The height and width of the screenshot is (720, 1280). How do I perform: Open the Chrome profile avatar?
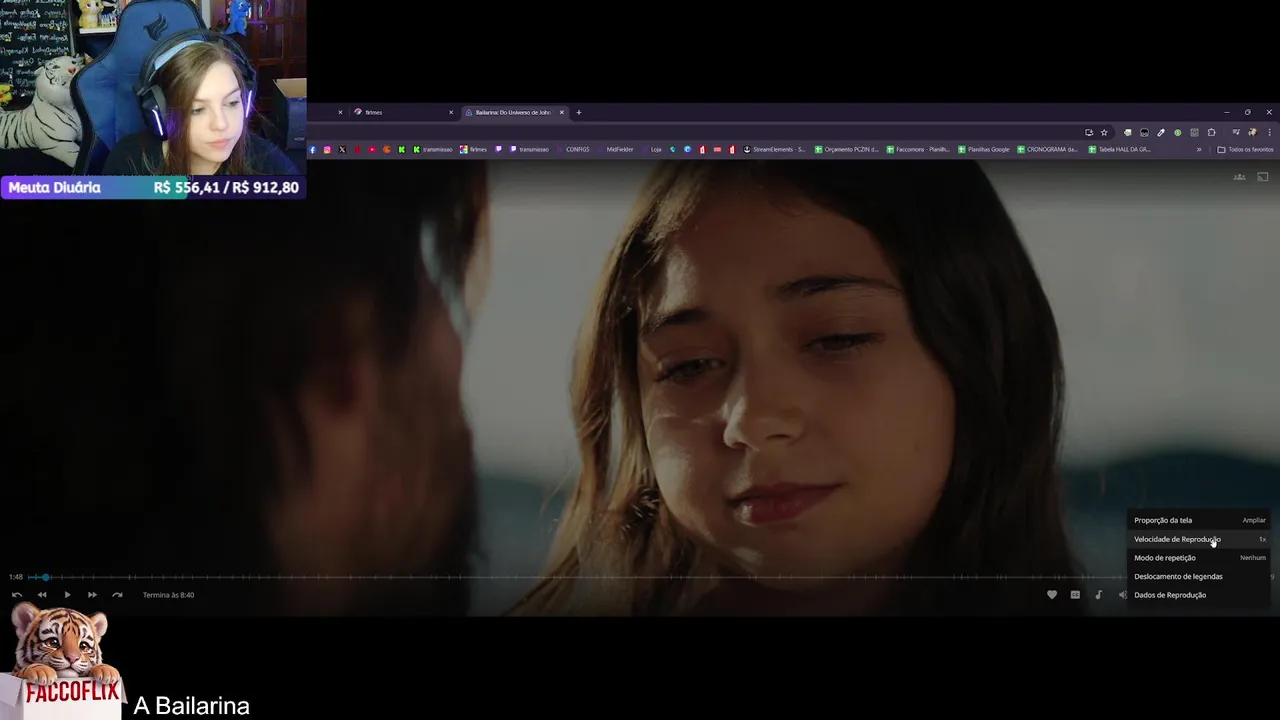coord(1252,132)
